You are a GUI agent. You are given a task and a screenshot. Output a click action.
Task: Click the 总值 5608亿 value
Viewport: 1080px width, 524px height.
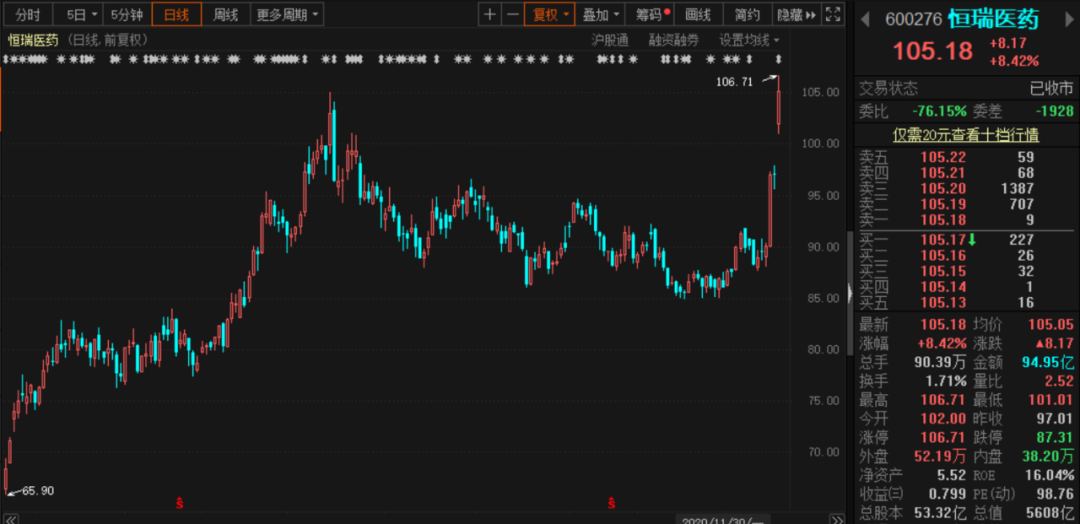click(x=1050, y=512)
